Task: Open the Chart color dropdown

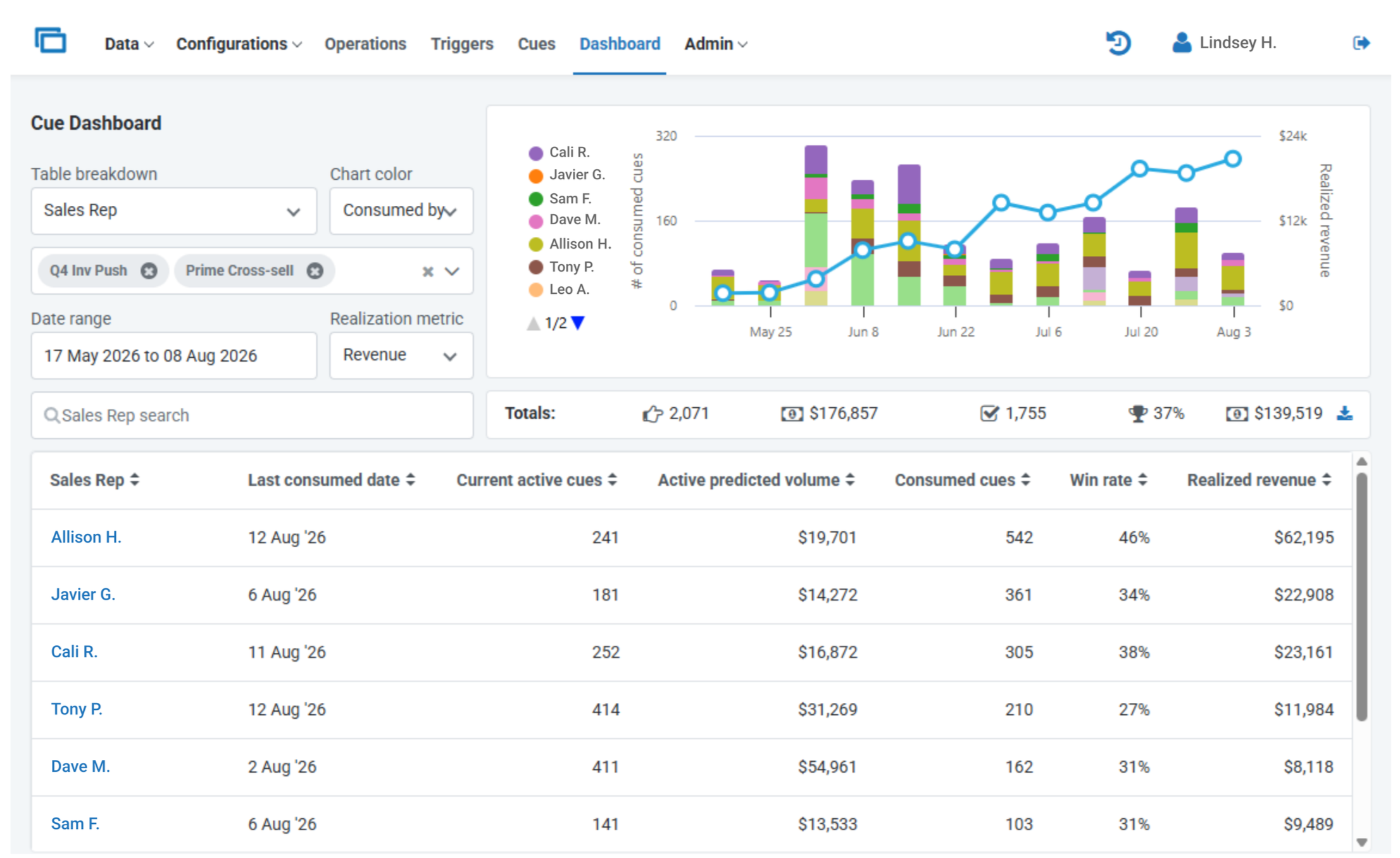Action: 401,211
